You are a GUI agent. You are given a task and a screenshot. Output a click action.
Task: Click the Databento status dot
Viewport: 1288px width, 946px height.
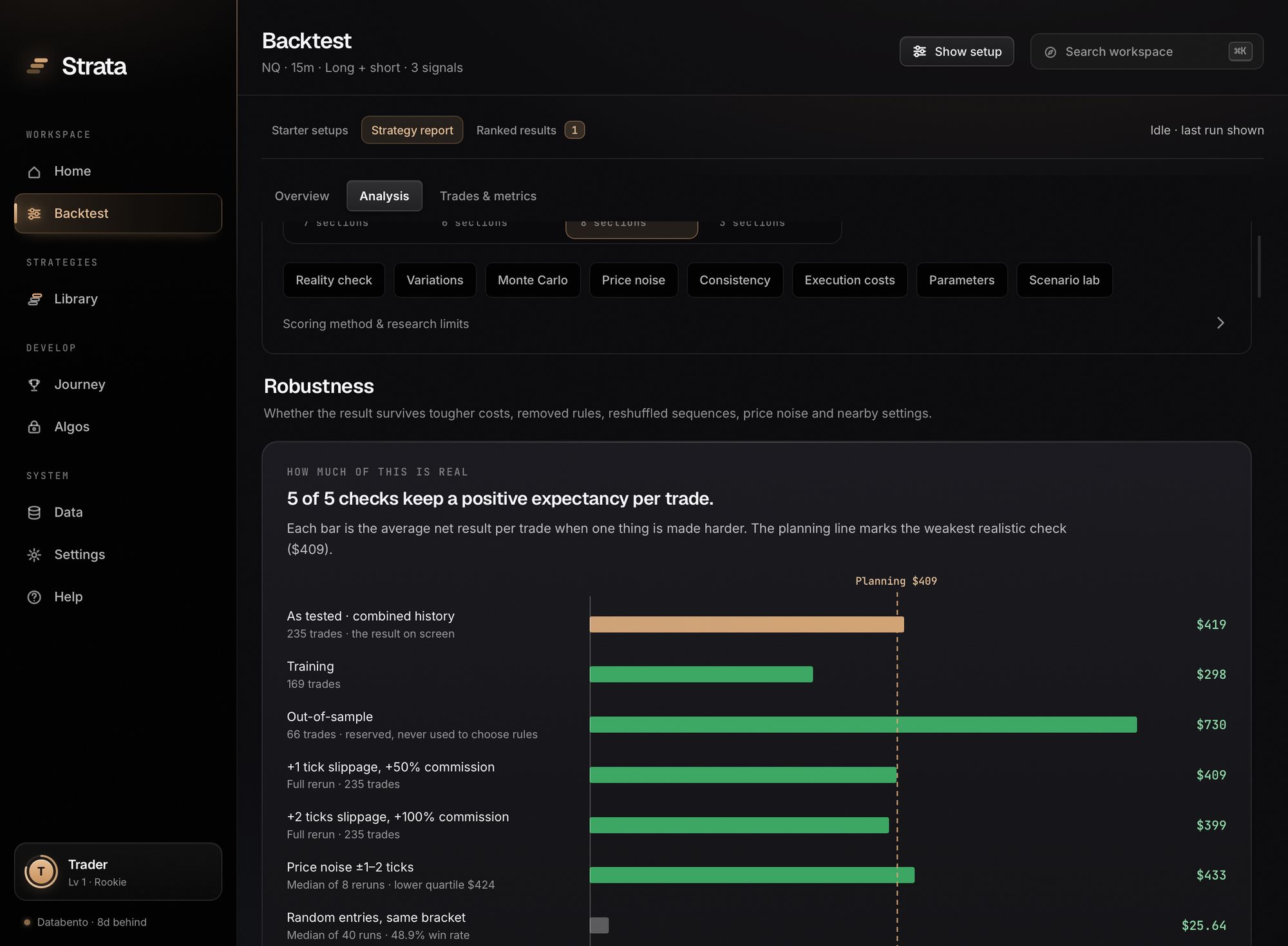point(27,922)
